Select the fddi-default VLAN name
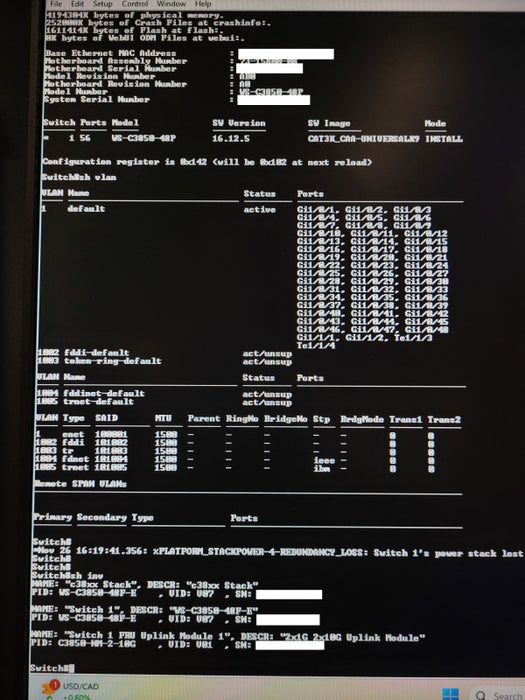525x700 pixels. tap(96, 353)
